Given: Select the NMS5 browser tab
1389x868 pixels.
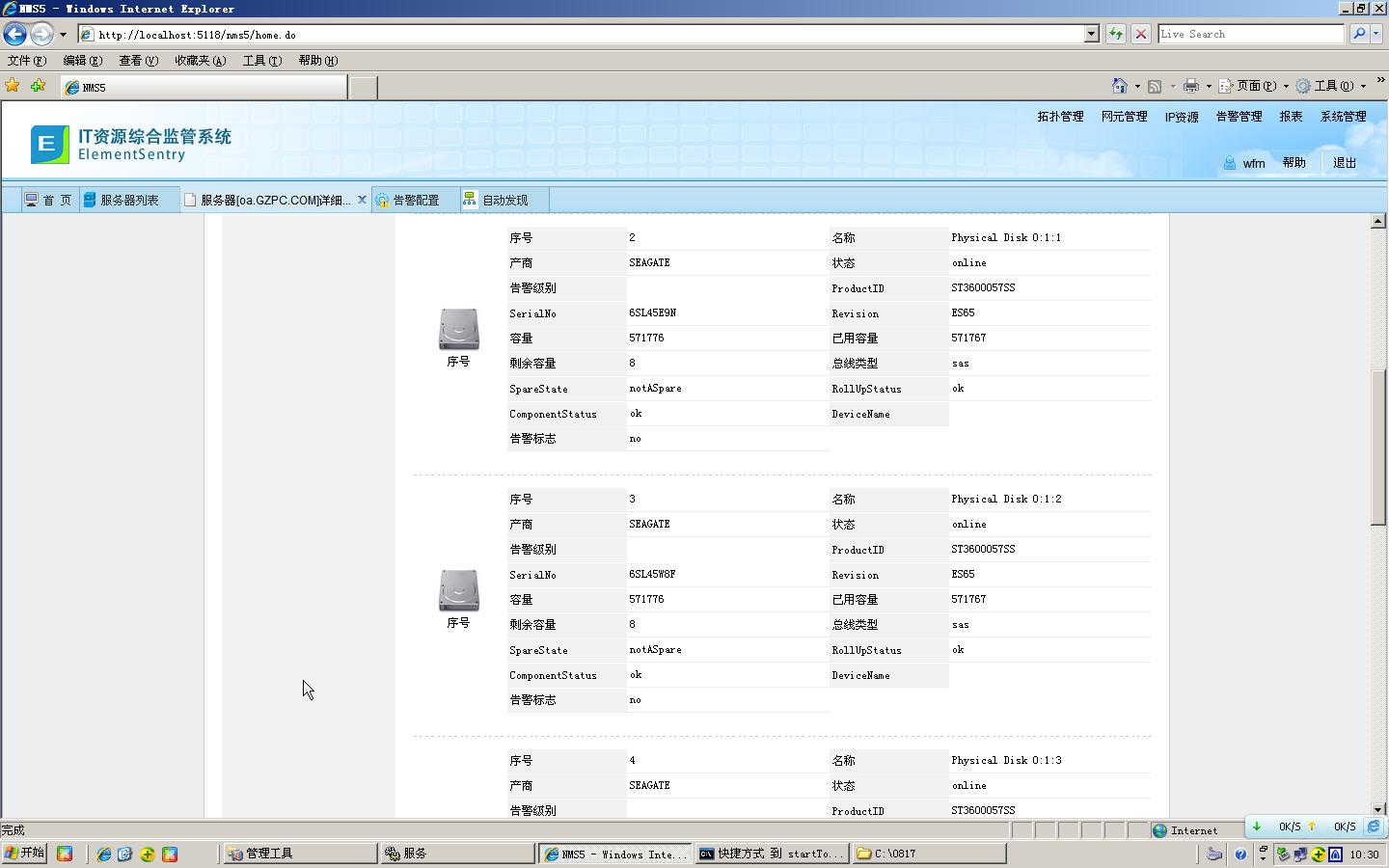Looking at the screenshot, I should pos(204,87).
